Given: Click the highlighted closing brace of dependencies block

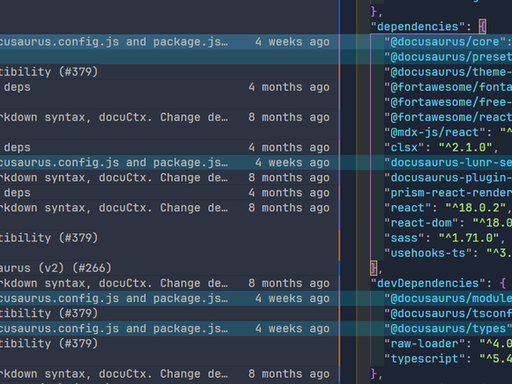Looking at the screenshot, I should point(374,268).
